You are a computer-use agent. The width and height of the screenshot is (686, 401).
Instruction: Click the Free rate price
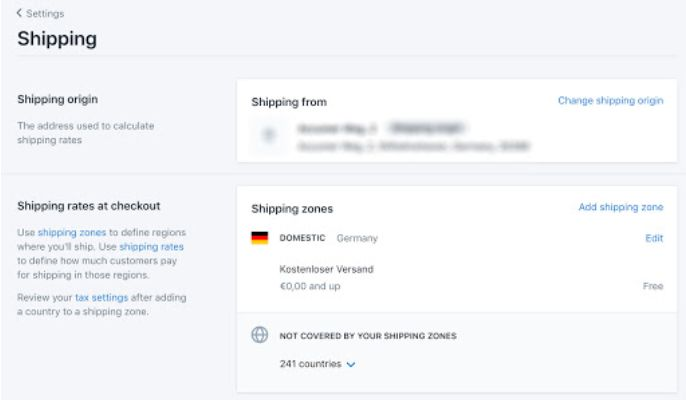point(653,286)
